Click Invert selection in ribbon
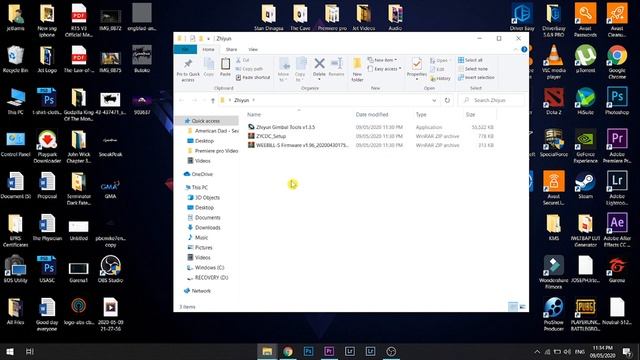 [x=476, y=78]
